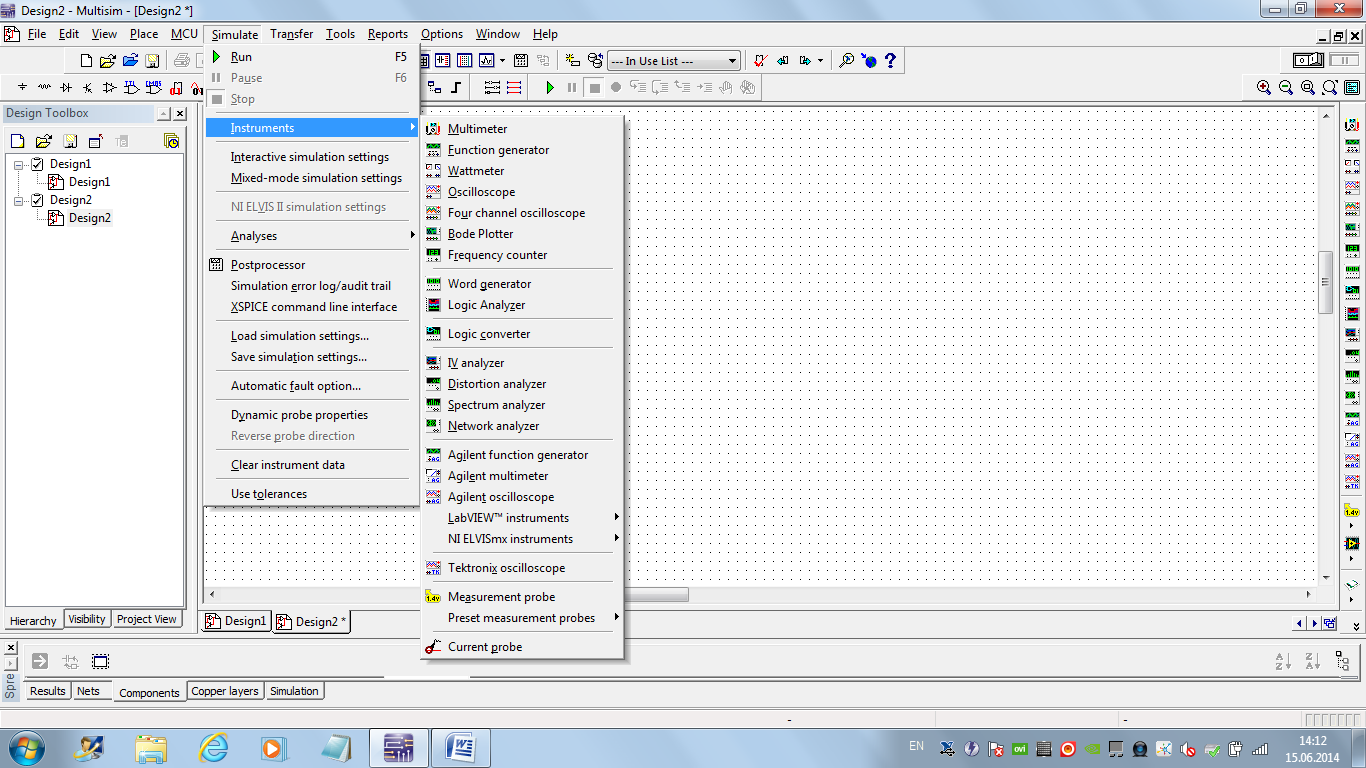Expand Preset measurement probes submenu
The width and height of the screenshot is (1366, 768).
pyautogui.click(x=522, y=618)
